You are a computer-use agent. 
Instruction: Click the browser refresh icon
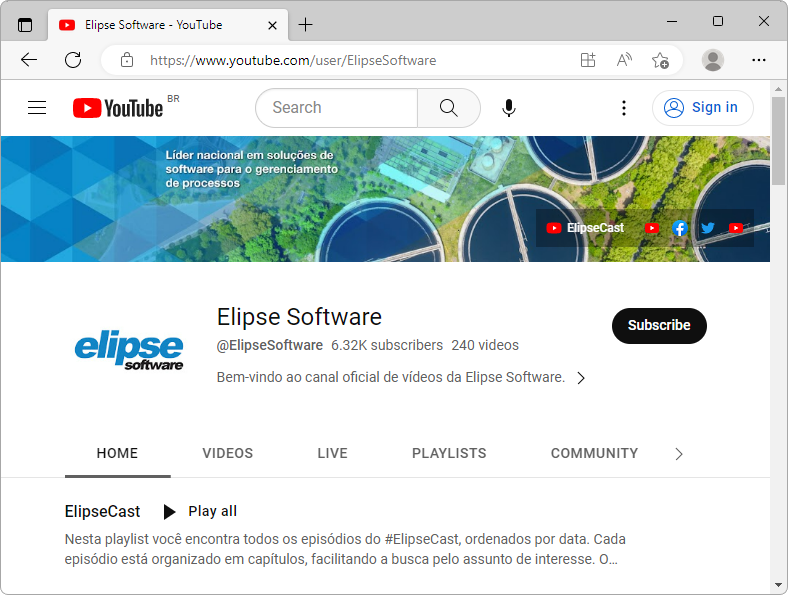[x=73, y=60]
